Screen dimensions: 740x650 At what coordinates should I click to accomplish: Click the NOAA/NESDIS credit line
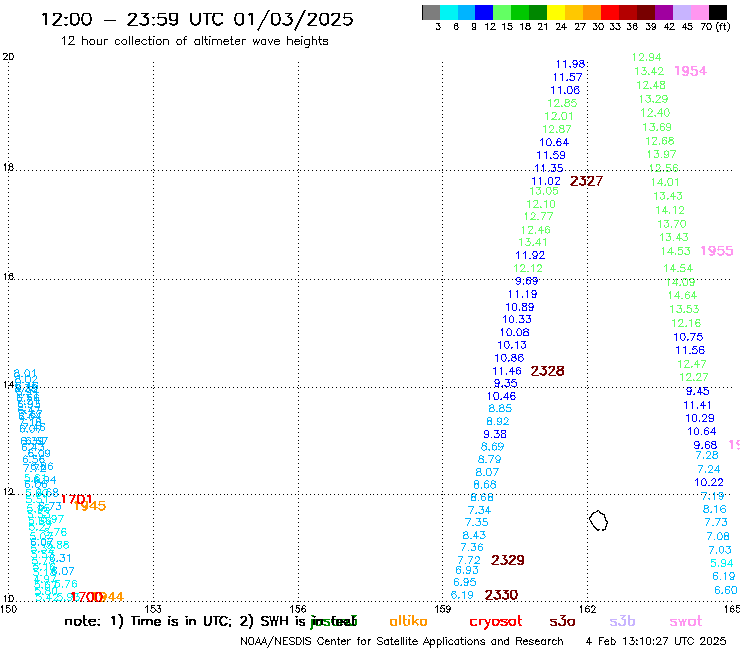click(402, 642)
